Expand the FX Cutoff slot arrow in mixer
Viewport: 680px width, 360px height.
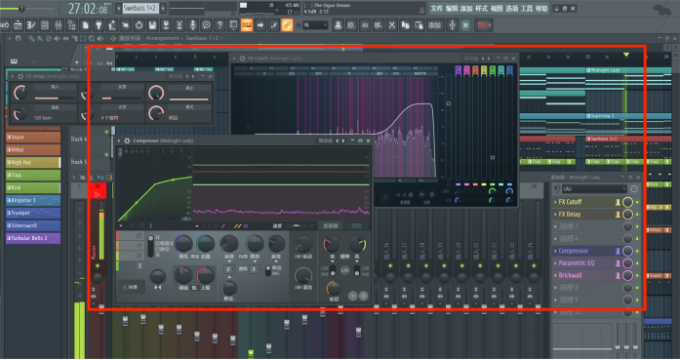pos(555,202)
